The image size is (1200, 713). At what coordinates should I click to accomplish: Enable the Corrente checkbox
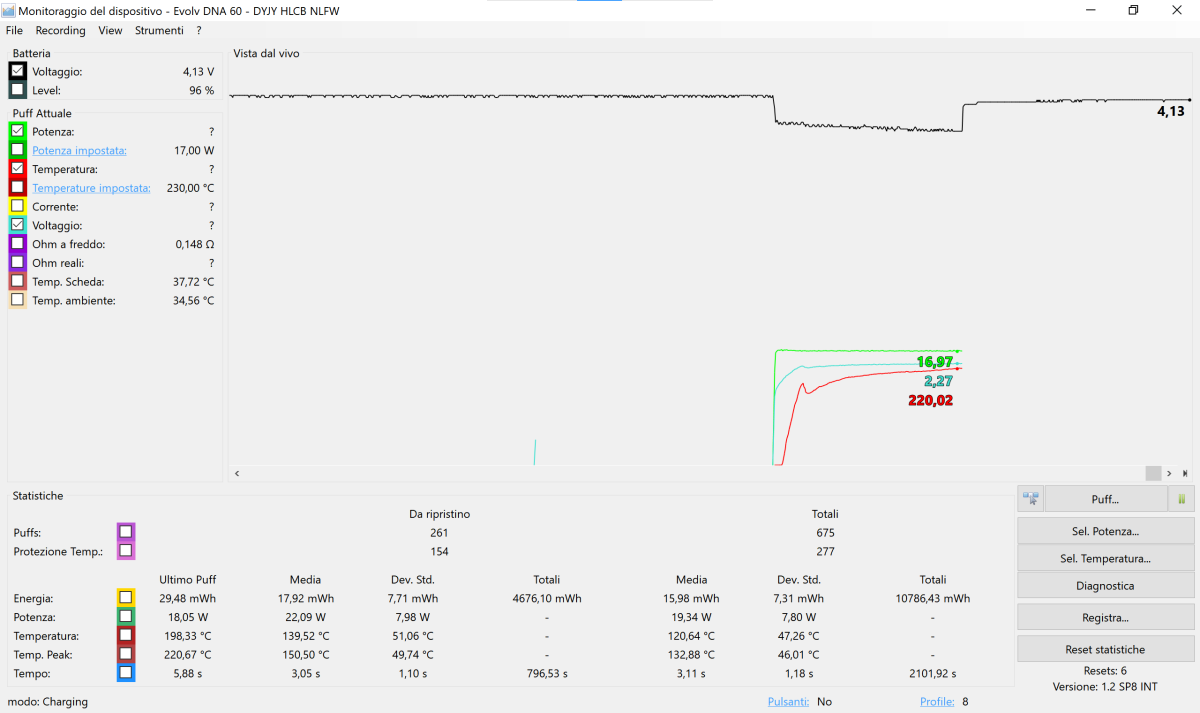click(x=17, y=206)
